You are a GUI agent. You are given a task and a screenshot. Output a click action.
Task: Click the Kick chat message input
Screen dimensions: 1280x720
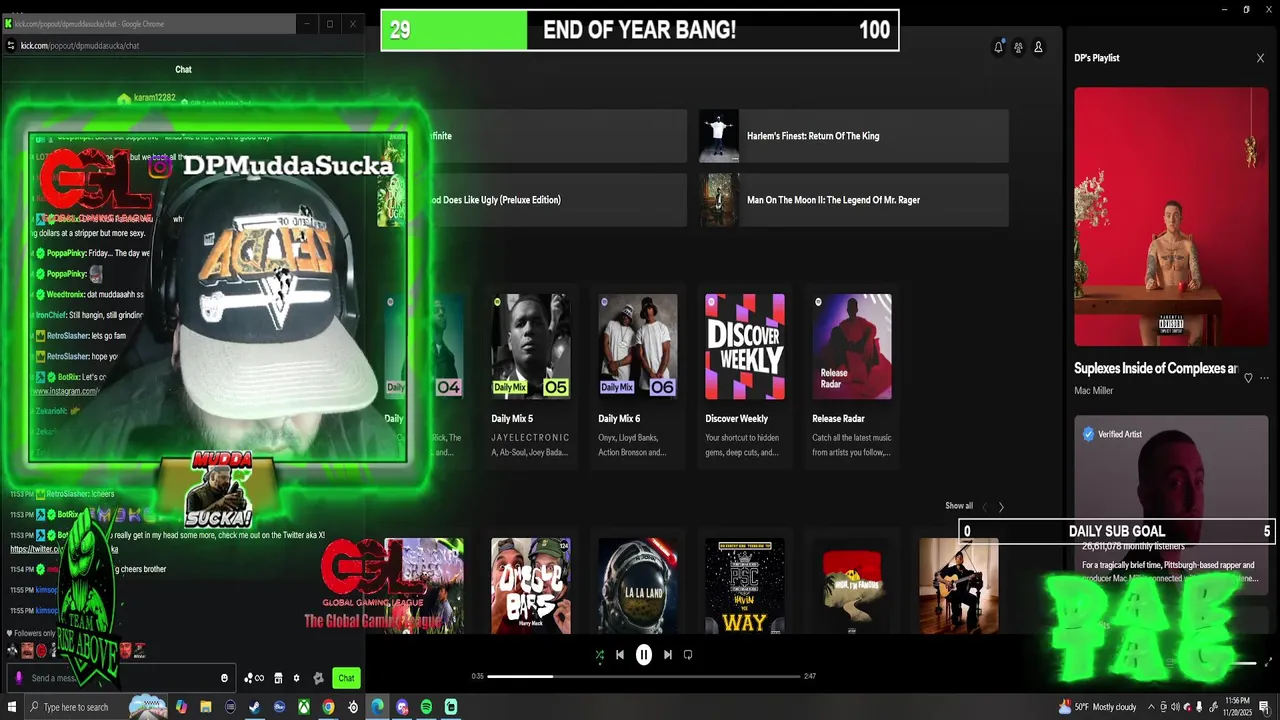click(120, 678)
